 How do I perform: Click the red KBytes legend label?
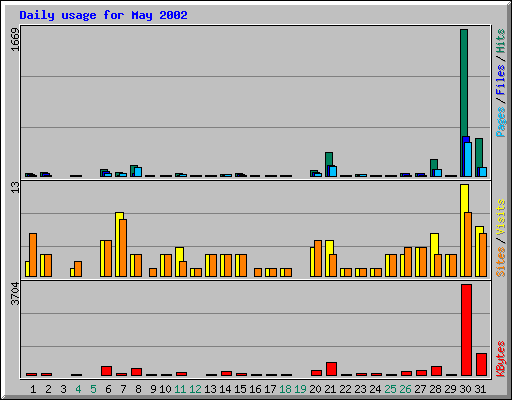tap(501, 359)
